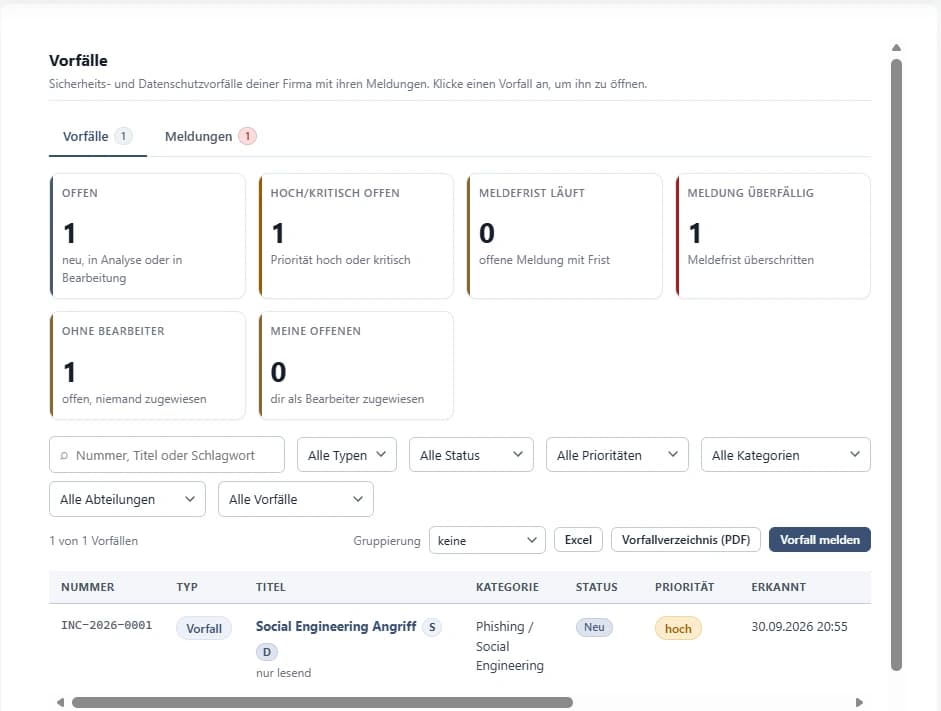Sort by the KATEGORIE column header

point(507,587)
